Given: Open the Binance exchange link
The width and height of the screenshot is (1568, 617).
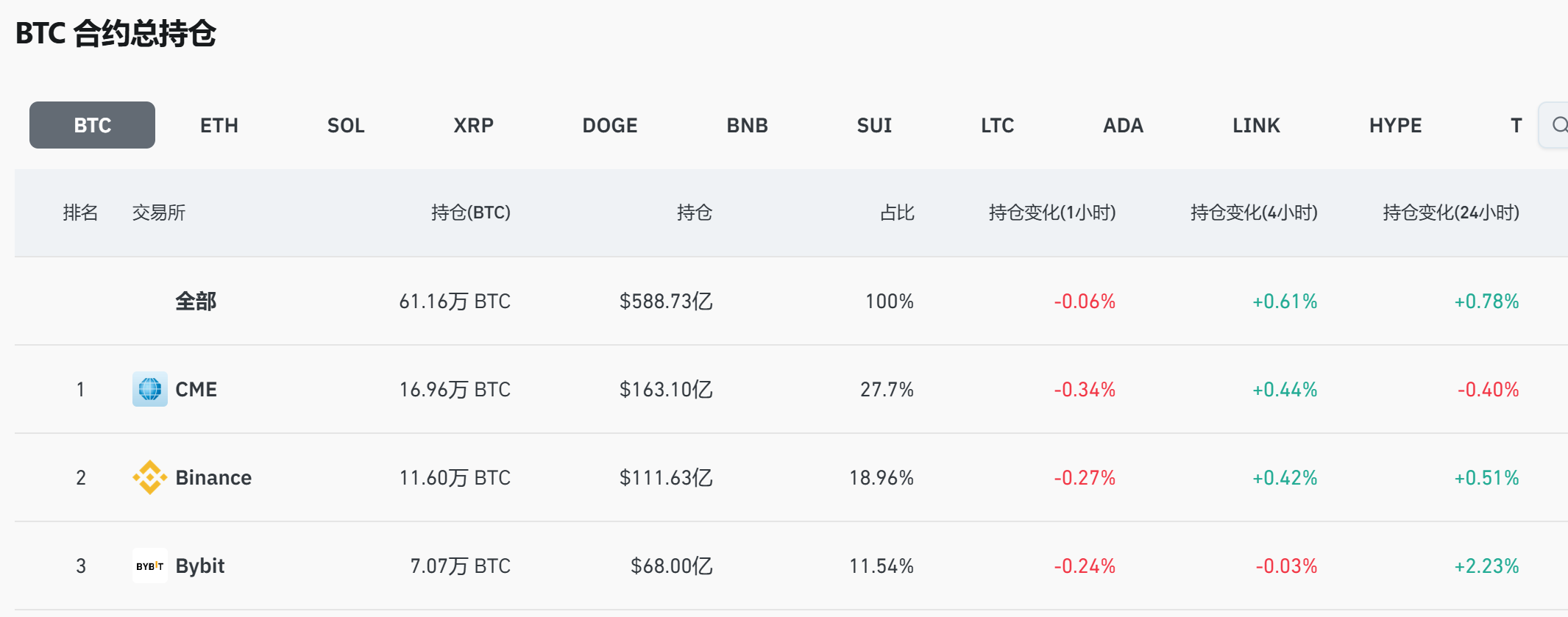Looking at the screenshot, I should 213,477.
